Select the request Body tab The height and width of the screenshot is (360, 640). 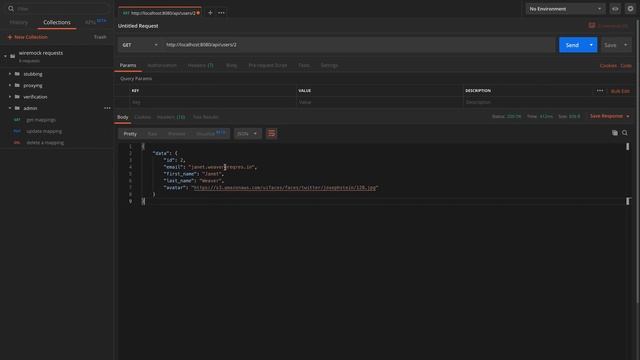tap(231, 65)
